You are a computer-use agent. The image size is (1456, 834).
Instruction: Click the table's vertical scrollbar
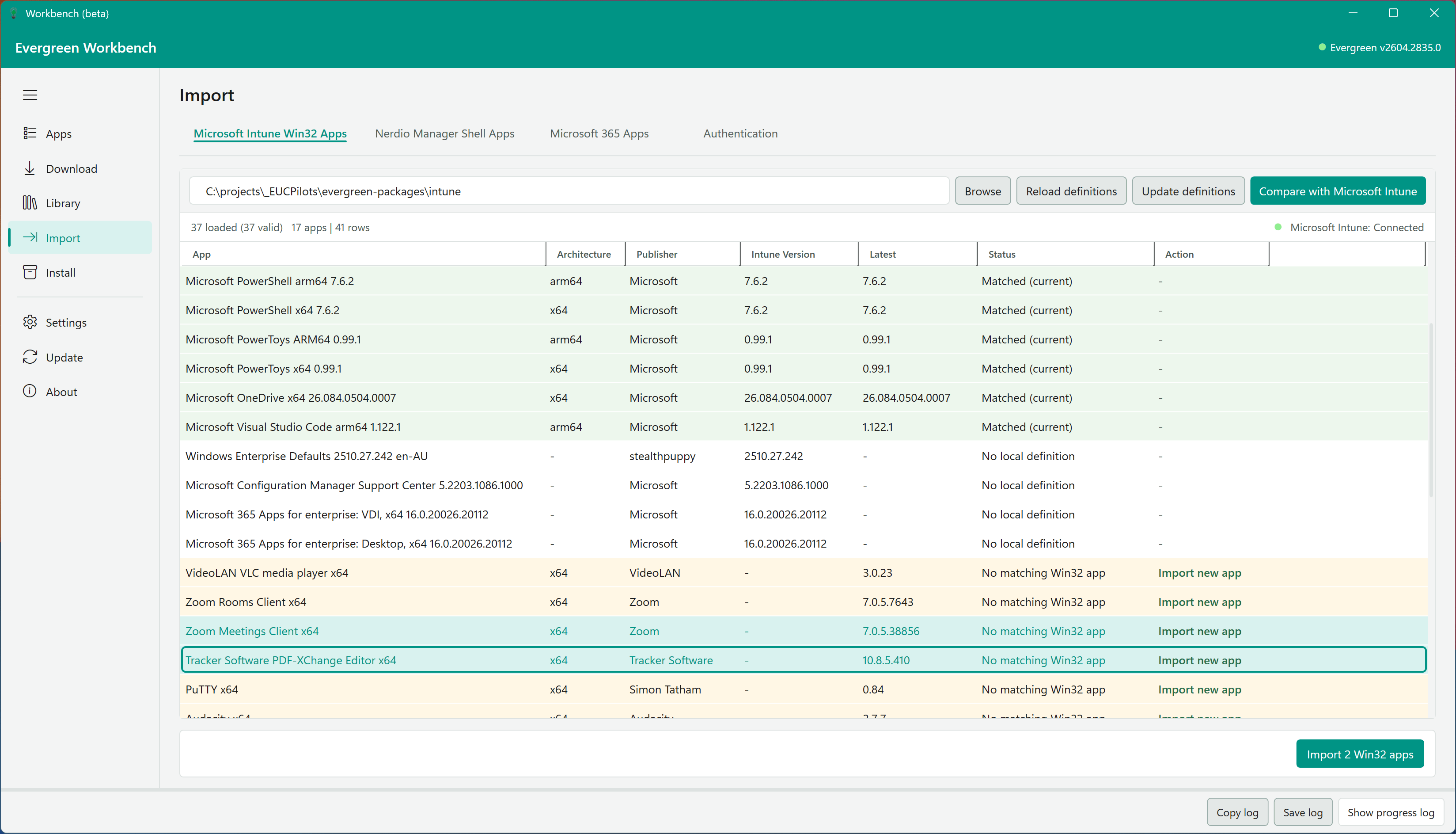[1431, 410]
